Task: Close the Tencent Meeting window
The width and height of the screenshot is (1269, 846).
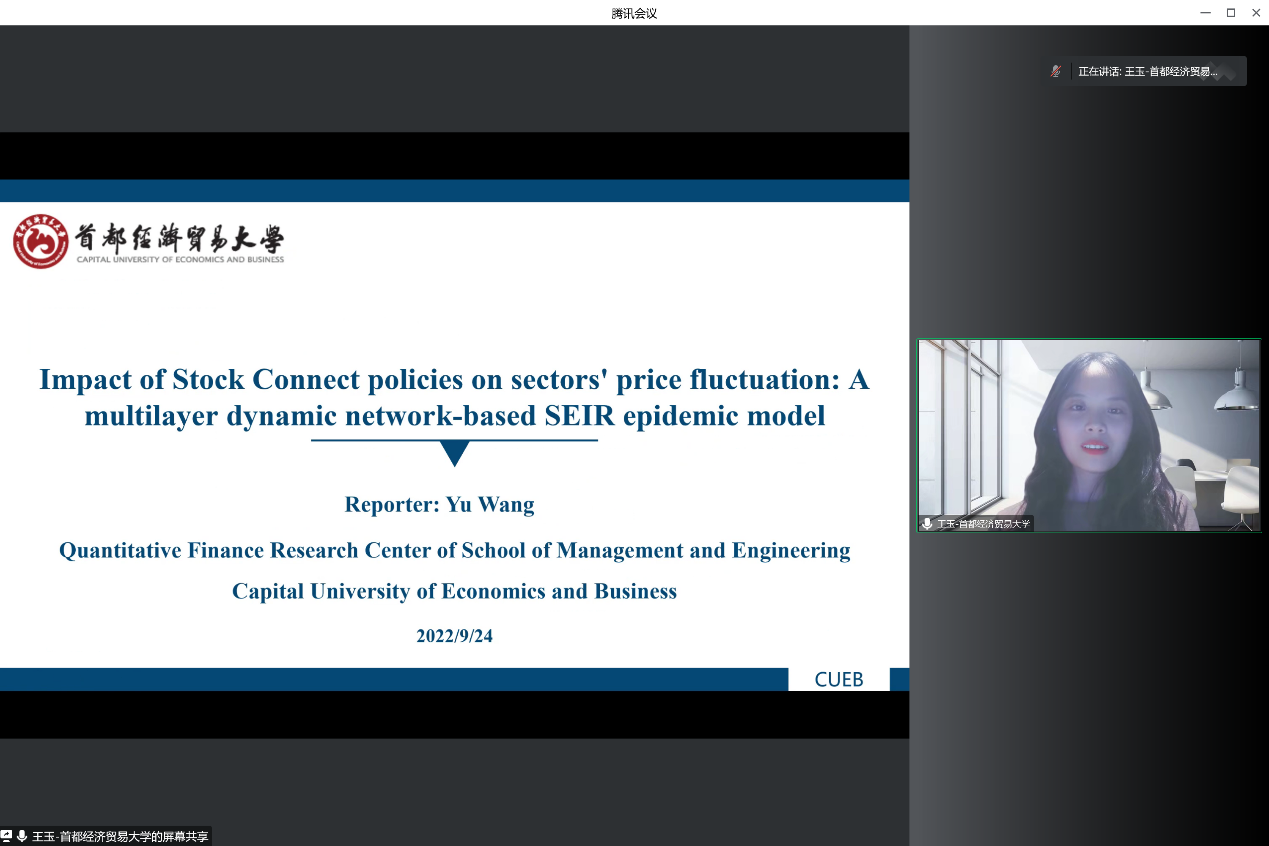Action: coord(1256,12)
